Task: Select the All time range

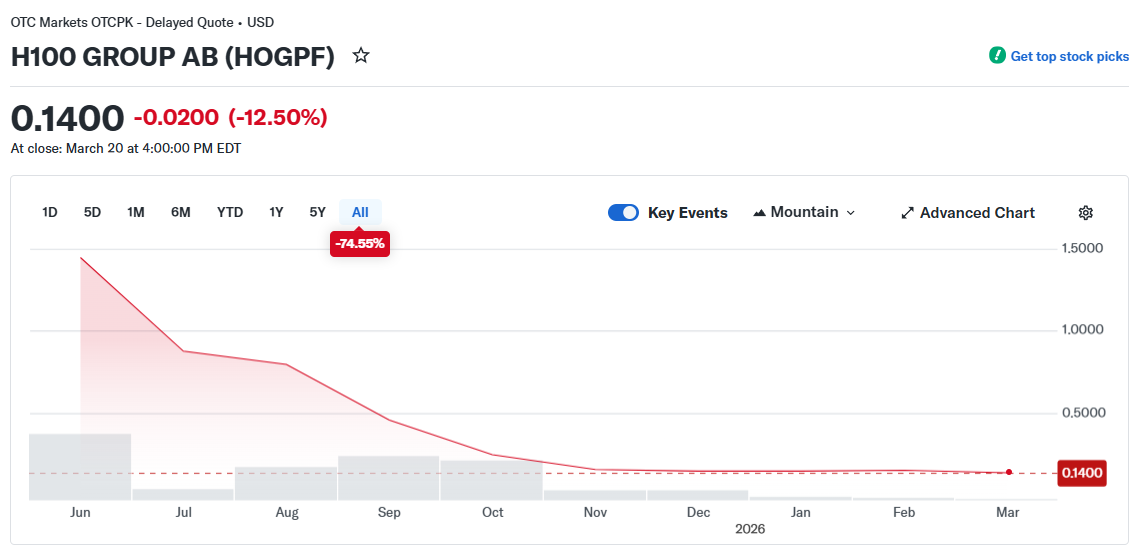Action: coord(360,212)
